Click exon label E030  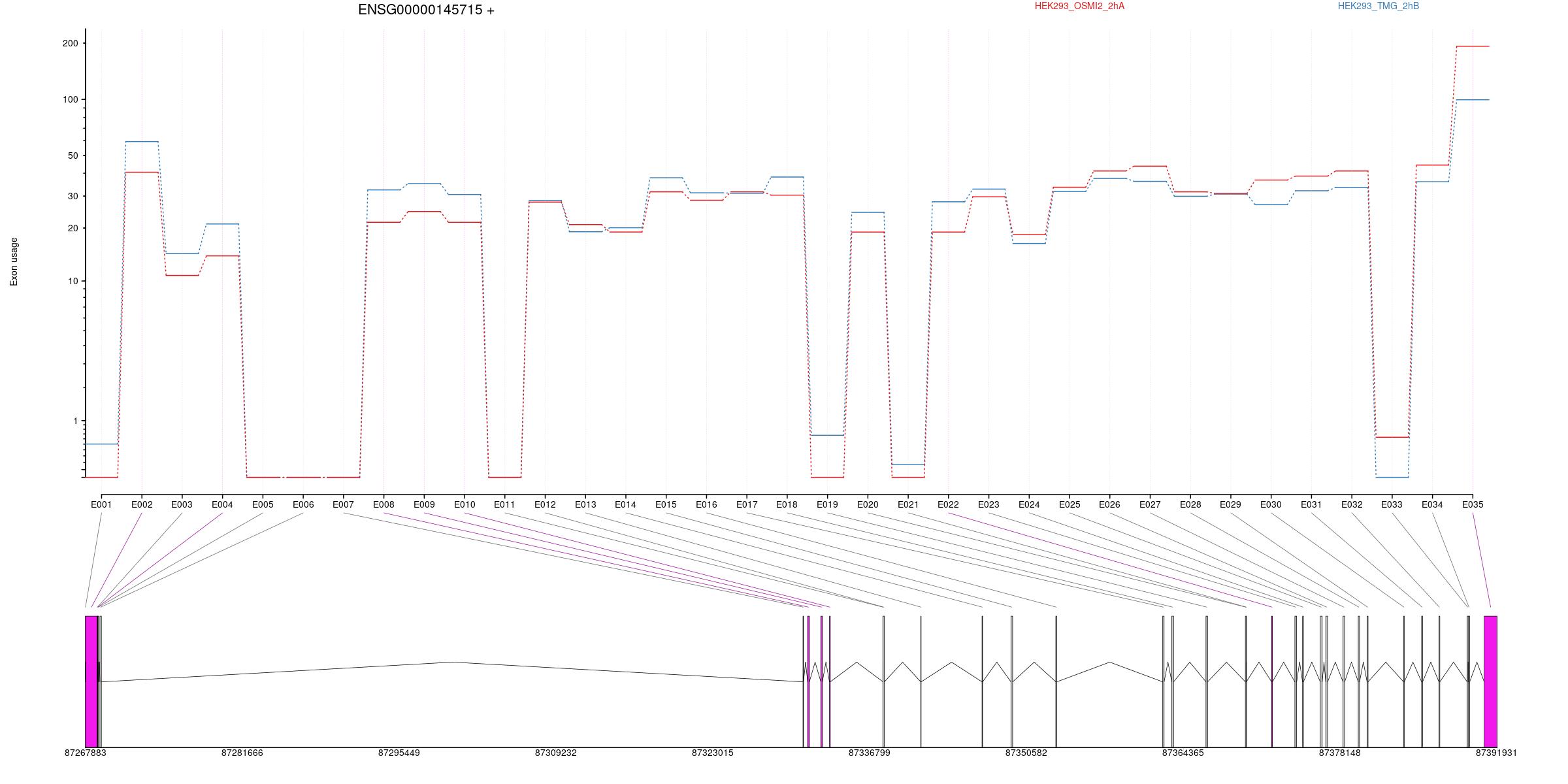[x=1271, y=504]
